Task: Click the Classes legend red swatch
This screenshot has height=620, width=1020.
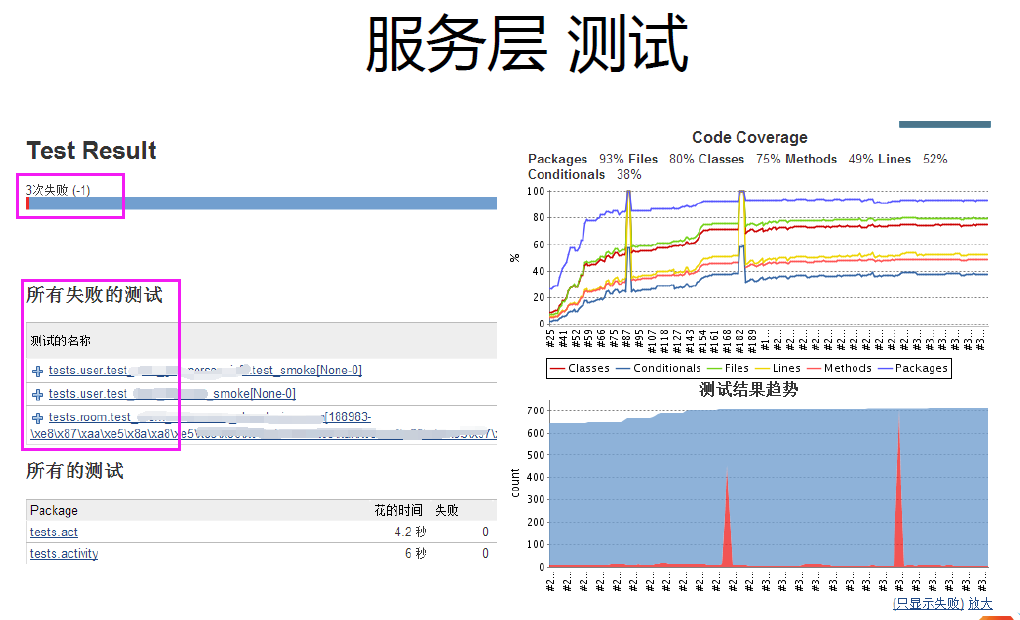Action: [x=557, y=368]
